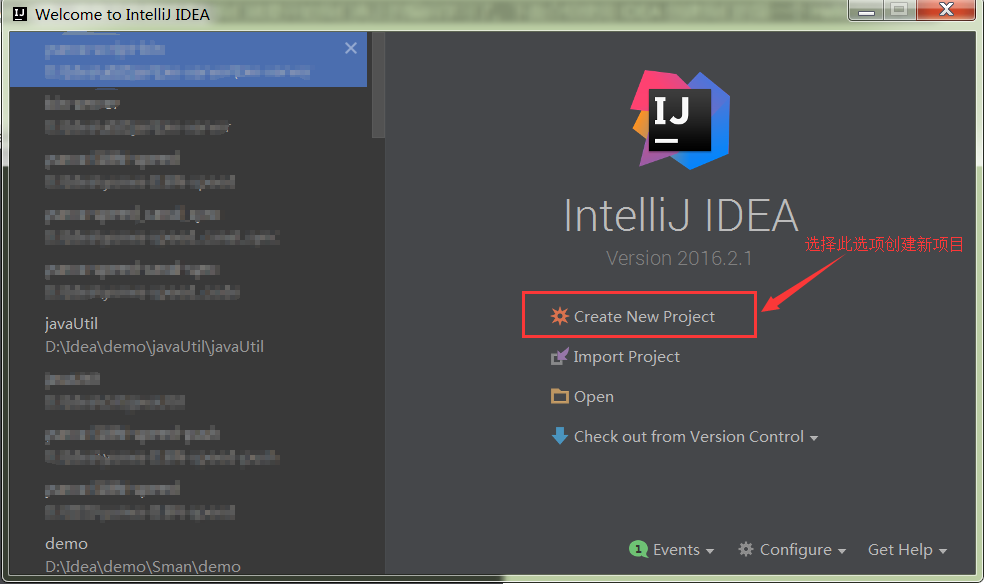Click the IJ icon in title bar
Viewport: 985px width, 584px height.
click(x=19, y=14)
